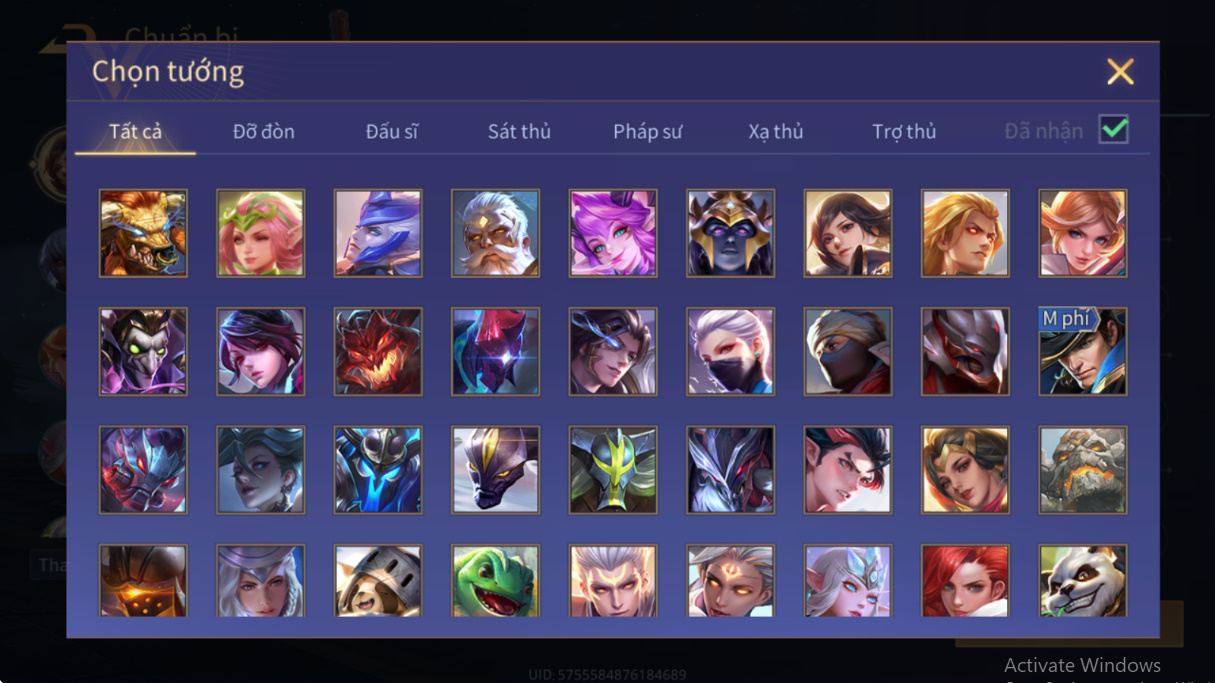Select the masked ninja with headband hero
Viewport: 1215px width, 683px height.
848,351
